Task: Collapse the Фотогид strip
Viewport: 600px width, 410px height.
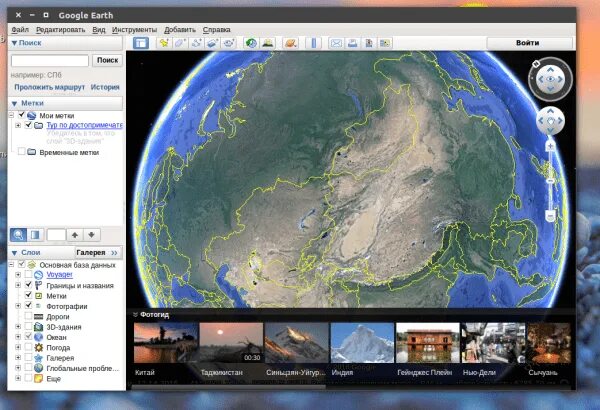Action: tap(135, 315)
